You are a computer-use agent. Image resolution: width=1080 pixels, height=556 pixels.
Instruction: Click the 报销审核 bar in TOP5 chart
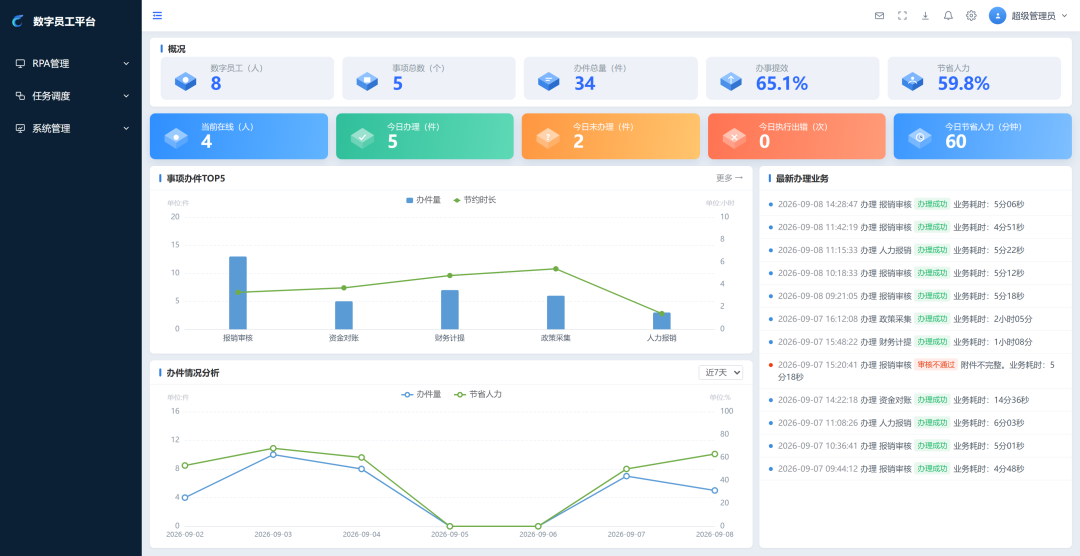(x=238, y=293)
